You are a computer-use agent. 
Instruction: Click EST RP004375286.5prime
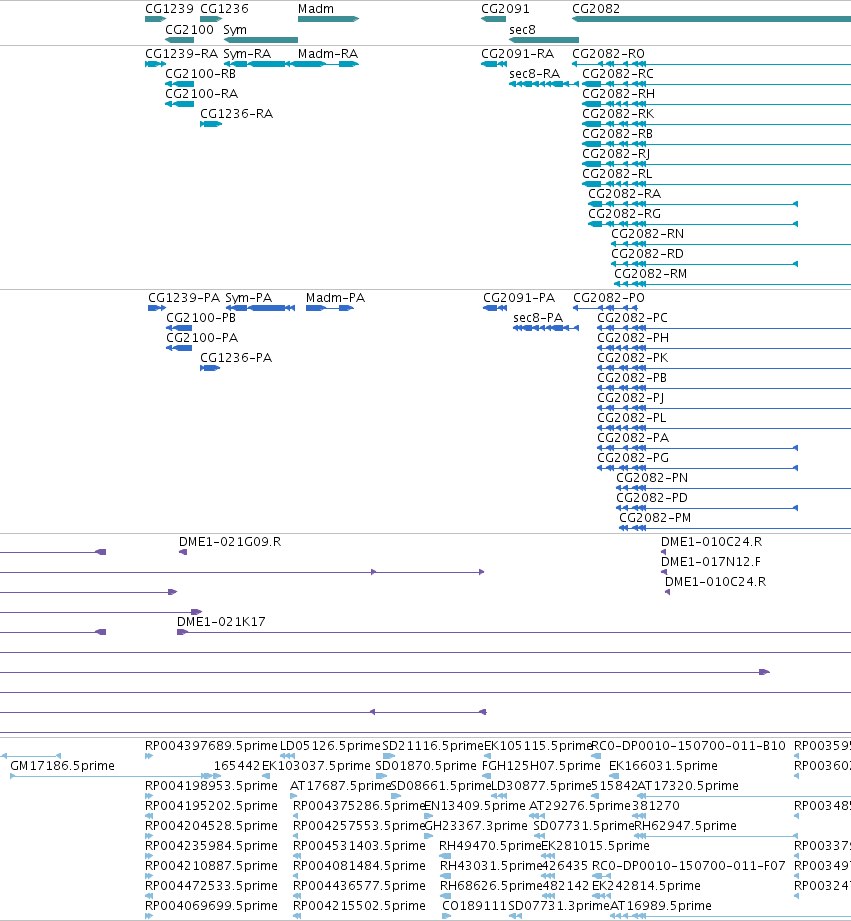359,806
